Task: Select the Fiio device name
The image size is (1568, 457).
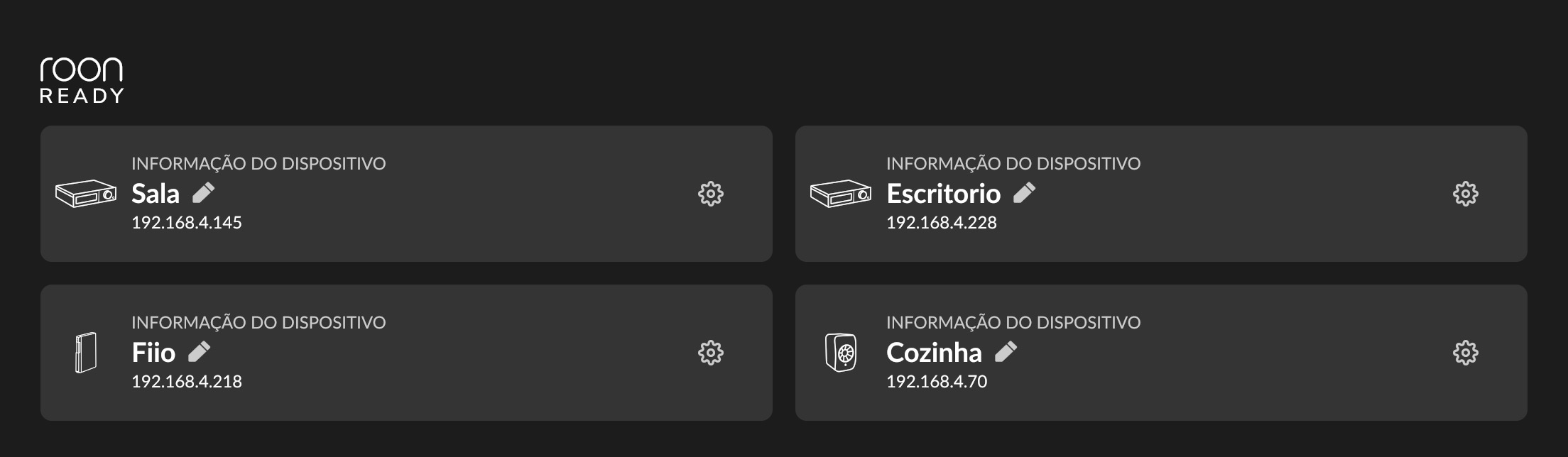Action: [x=153, y=353]
